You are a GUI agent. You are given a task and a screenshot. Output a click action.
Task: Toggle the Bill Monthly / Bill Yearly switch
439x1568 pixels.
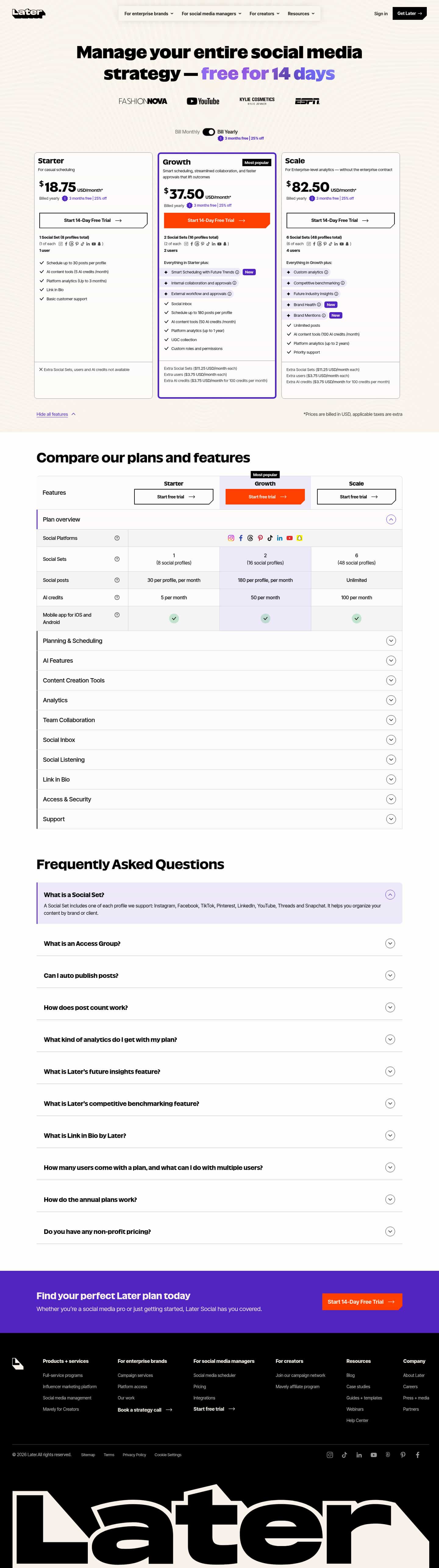pos(208,131)
